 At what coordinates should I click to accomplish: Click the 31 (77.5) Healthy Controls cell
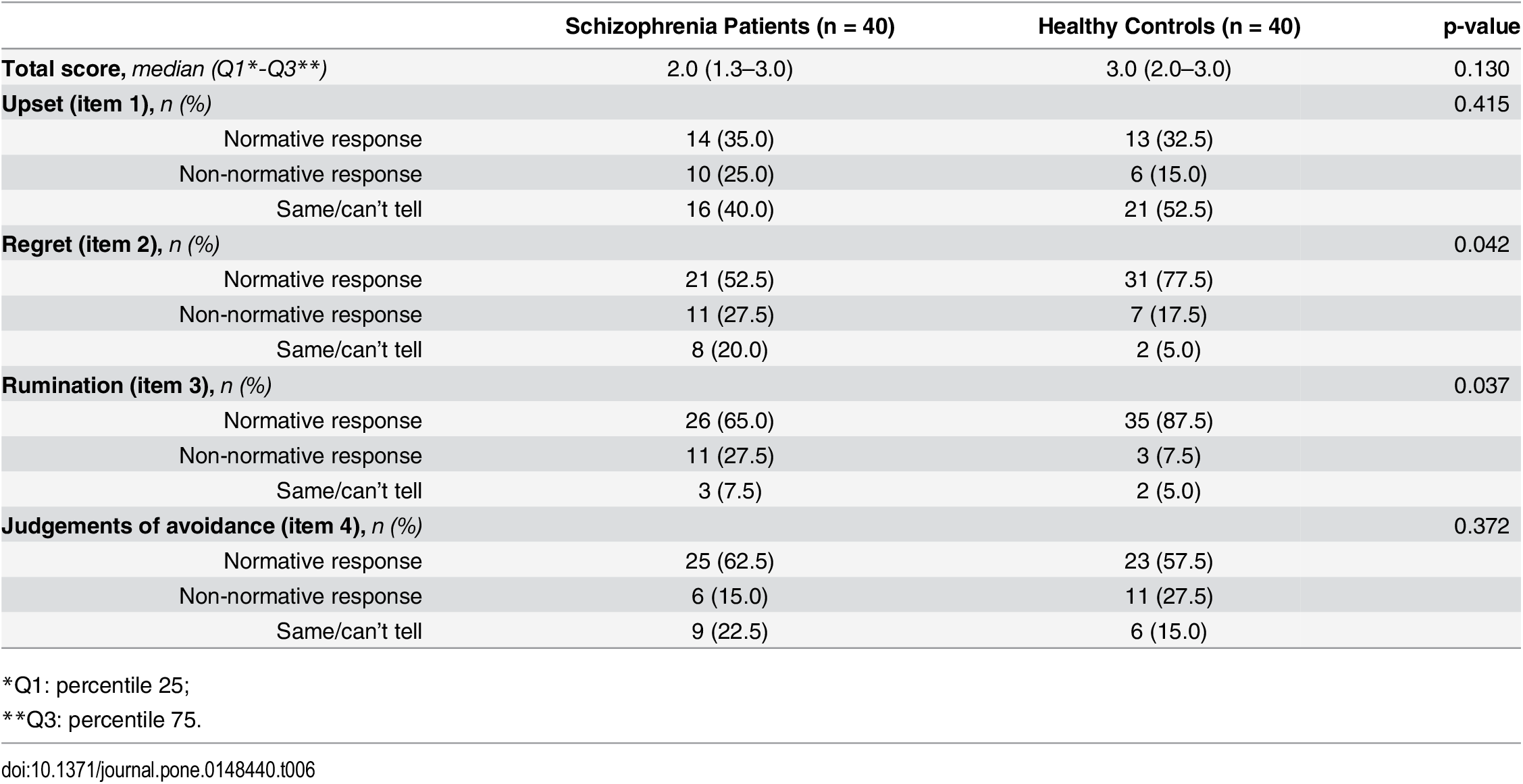pos(1168,280)
